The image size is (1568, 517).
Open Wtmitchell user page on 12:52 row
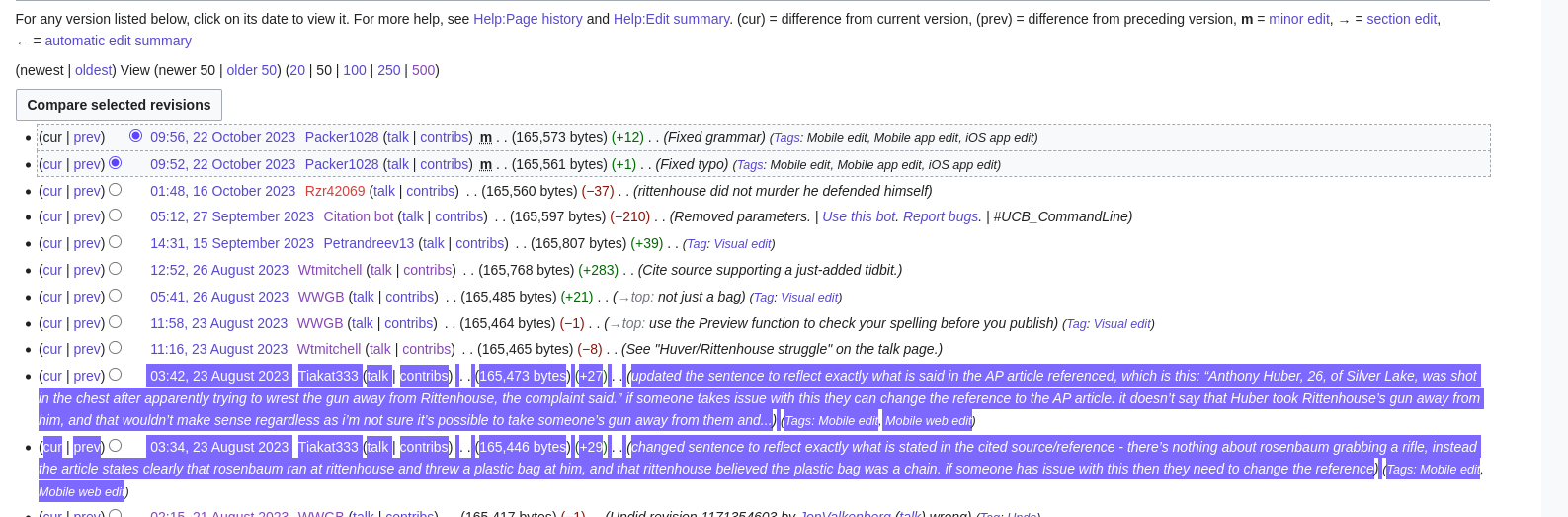pos(330,270)
